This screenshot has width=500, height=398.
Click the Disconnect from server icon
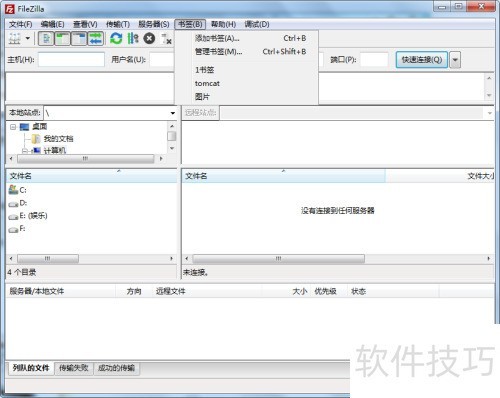(166, 39)
